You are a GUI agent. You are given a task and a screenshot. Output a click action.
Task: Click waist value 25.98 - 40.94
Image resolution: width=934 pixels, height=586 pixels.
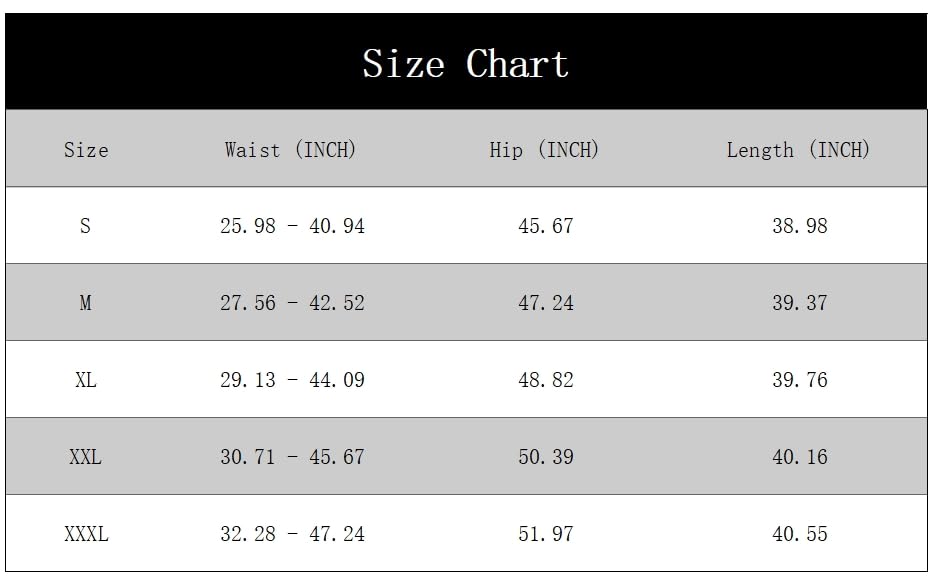point(292,226)
